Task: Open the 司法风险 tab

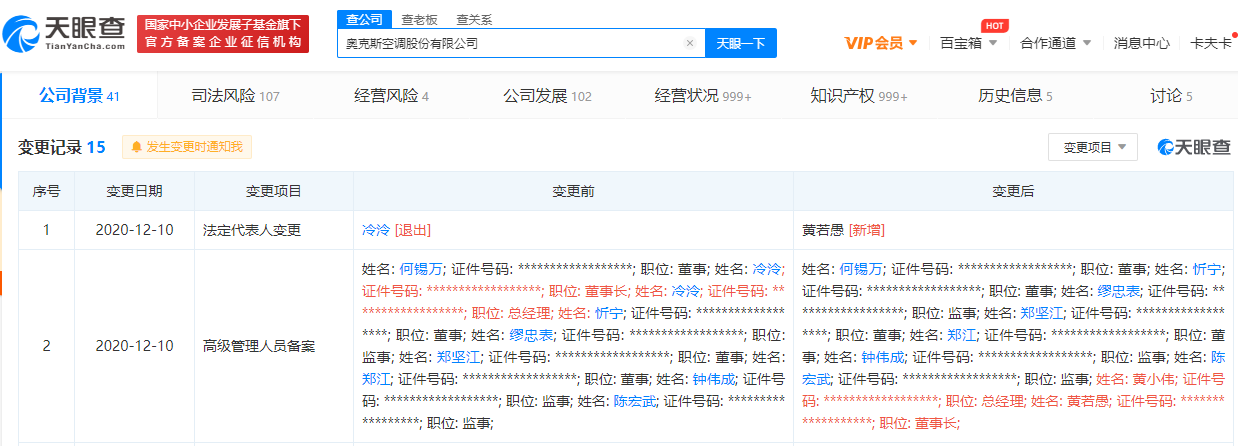Action: tap(235, 96)
